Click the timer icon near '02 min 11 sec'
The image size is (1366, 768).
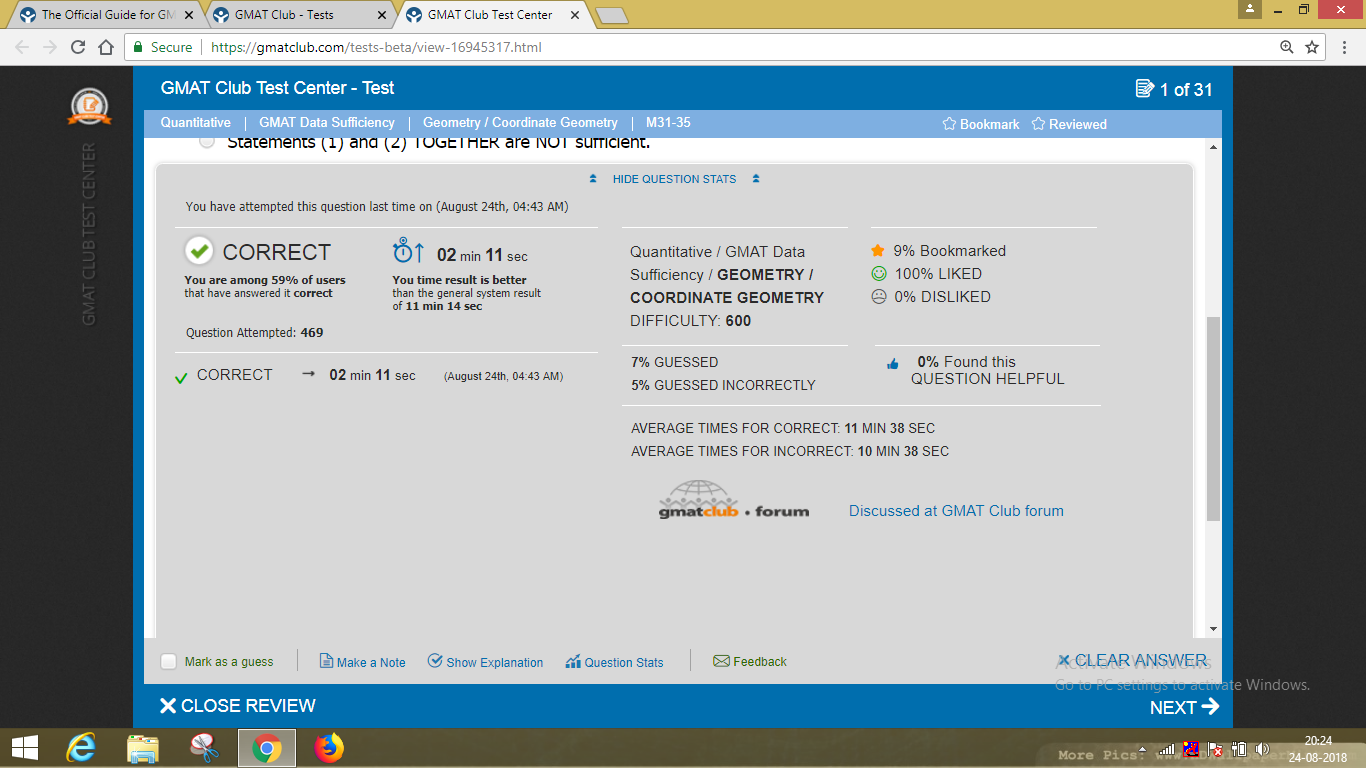click(404, 254)
